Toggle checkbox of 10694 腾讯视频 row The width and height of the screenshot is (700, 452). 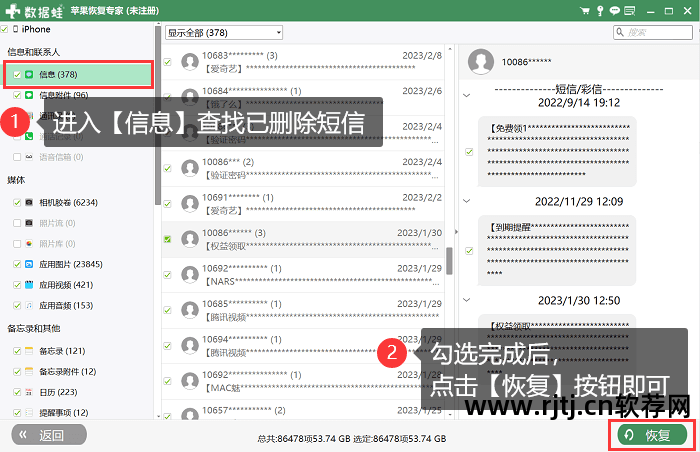click(x=167, y=346)
